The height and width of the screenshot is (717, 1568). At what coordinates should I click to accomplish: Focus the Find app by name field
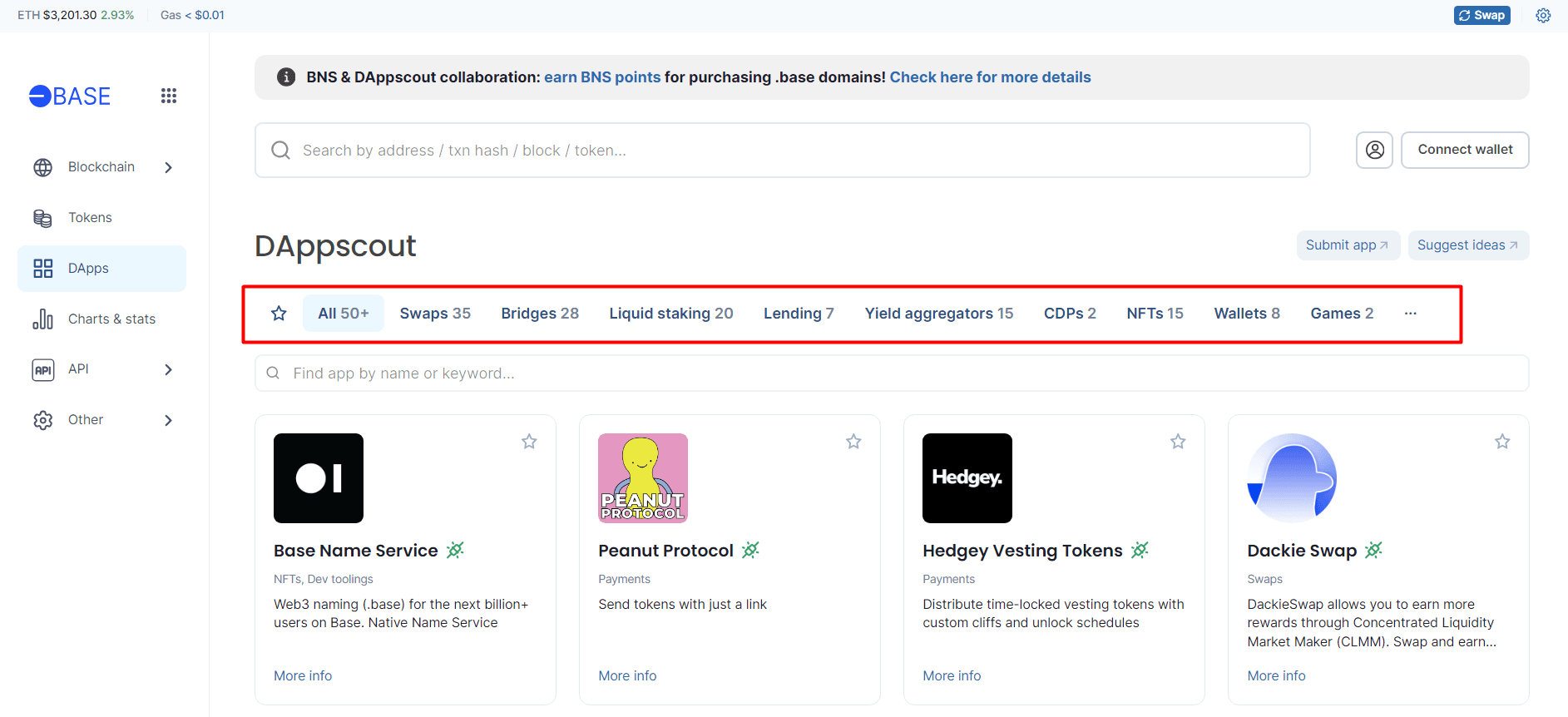(892, 373)
